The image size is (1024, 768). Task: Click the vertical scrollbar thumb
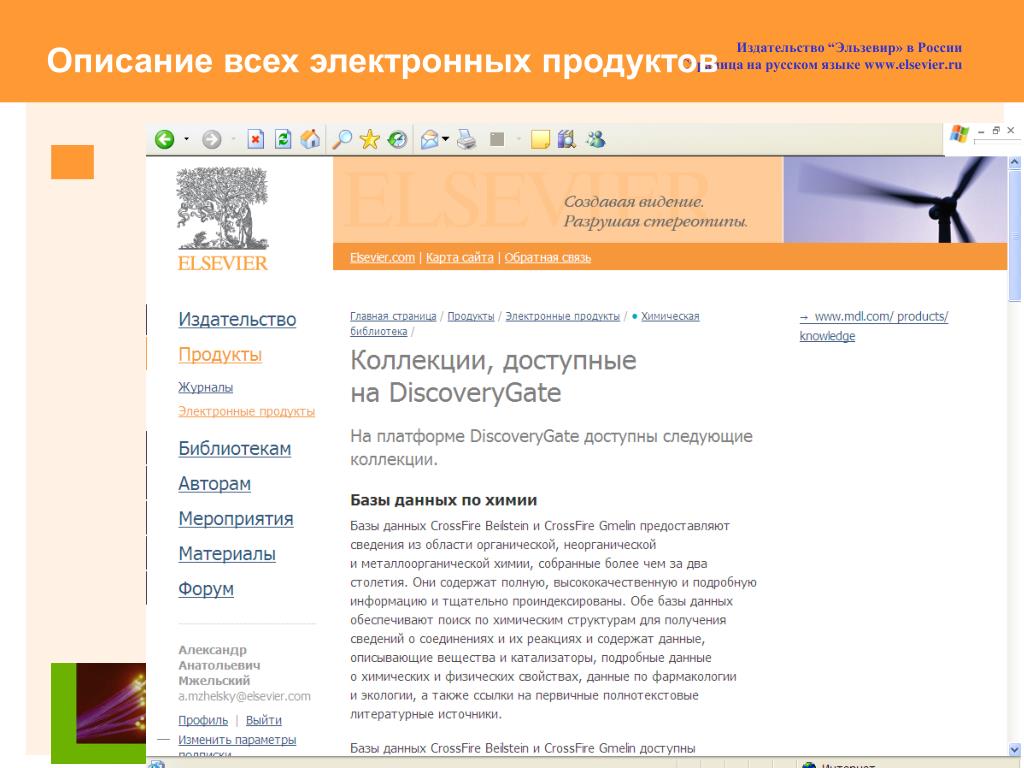[x=1014, y=235]
